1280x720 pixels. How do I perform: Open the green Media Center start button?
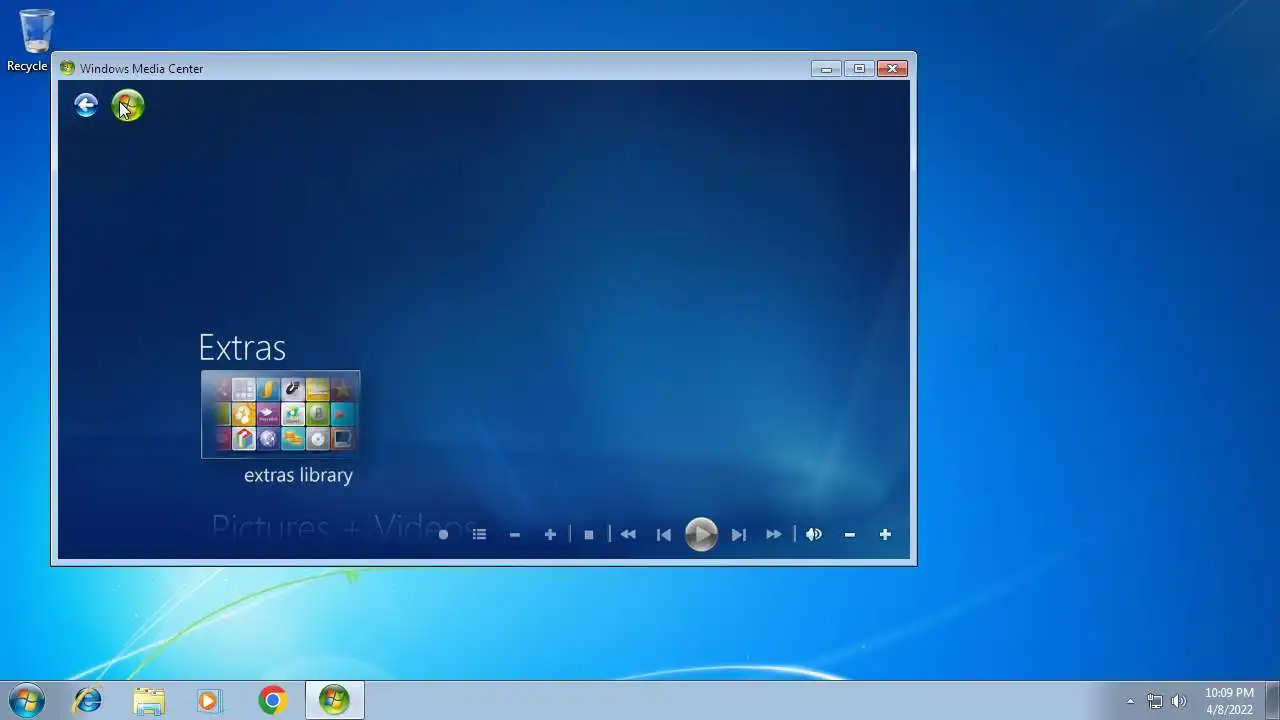tap(128, 105)
